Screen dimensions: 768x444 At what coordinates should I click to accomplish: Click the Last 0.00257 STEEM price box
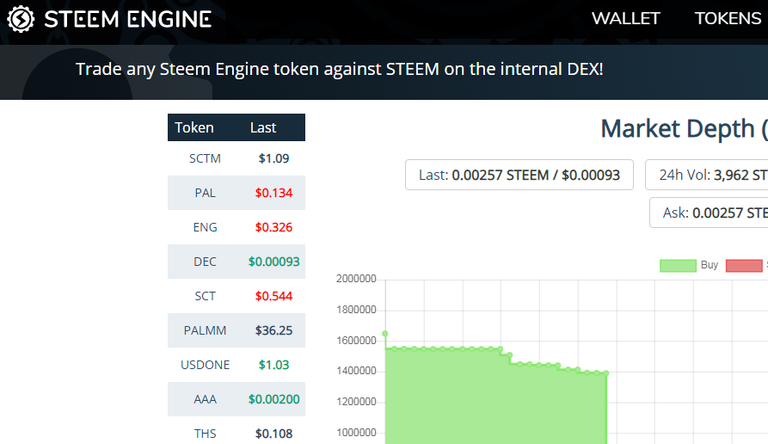tap(519, 174)
